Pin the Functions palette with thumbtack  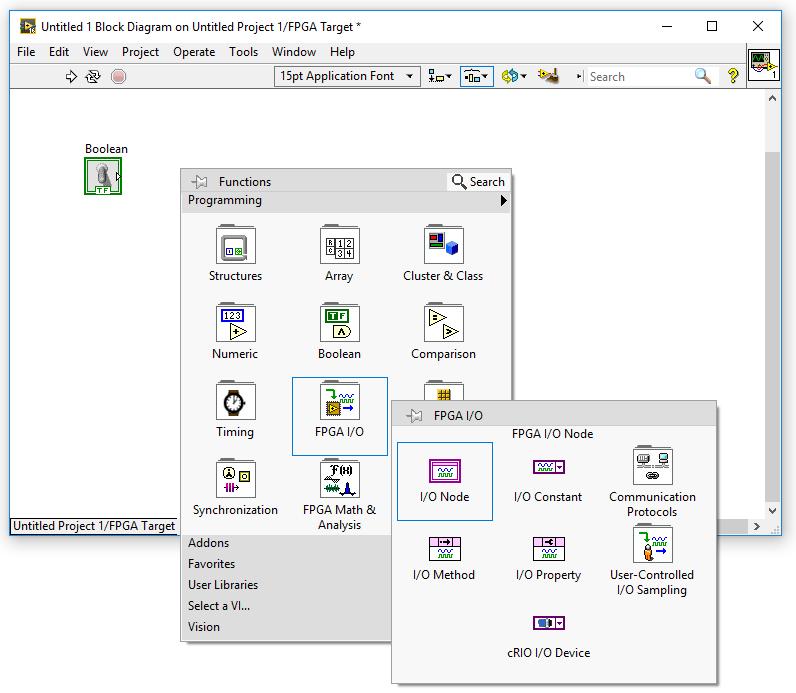(x=200, y=181)
